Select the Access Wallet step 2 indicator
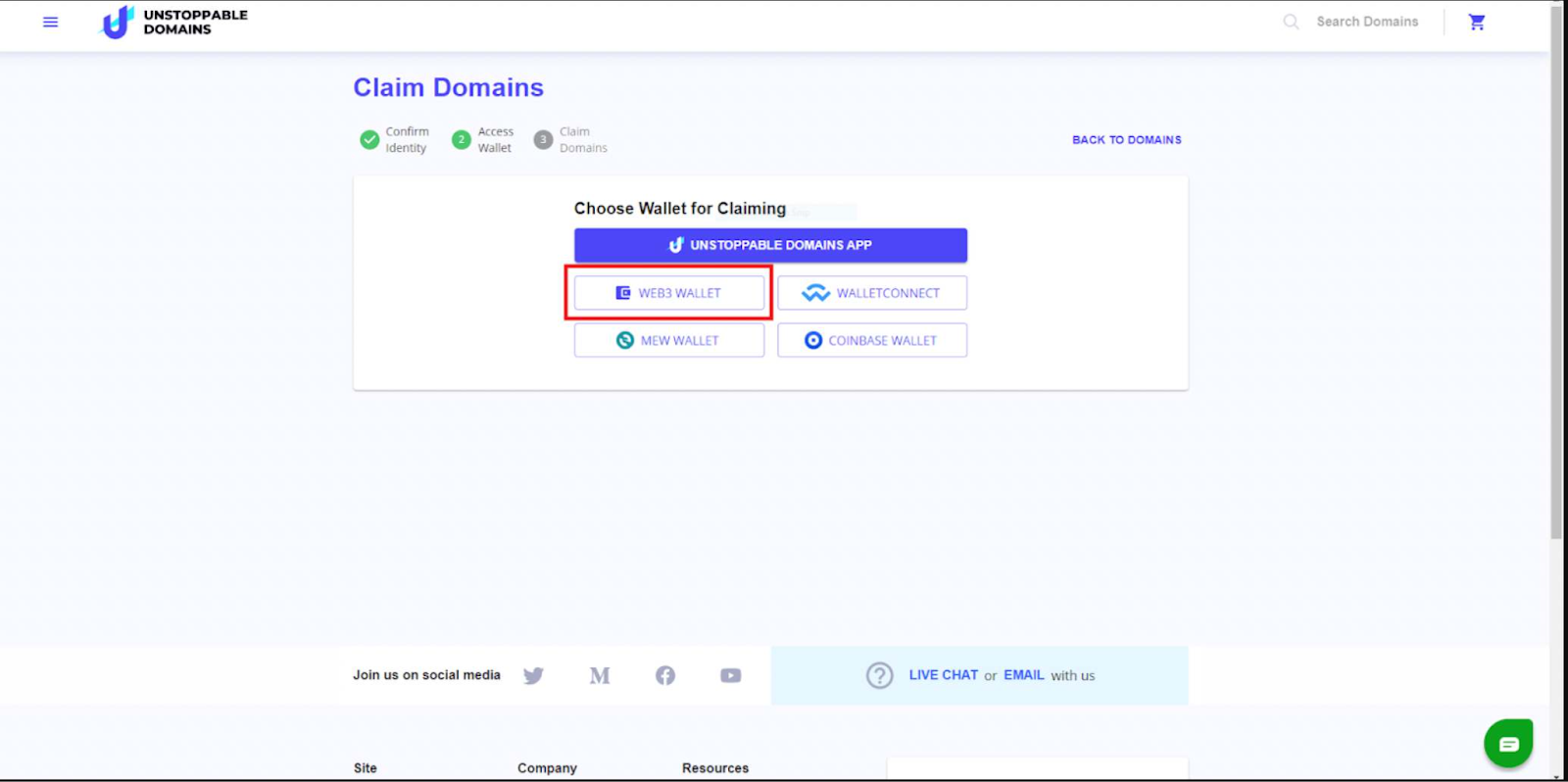The image size is (1568, 782). (x=462, y=140)
